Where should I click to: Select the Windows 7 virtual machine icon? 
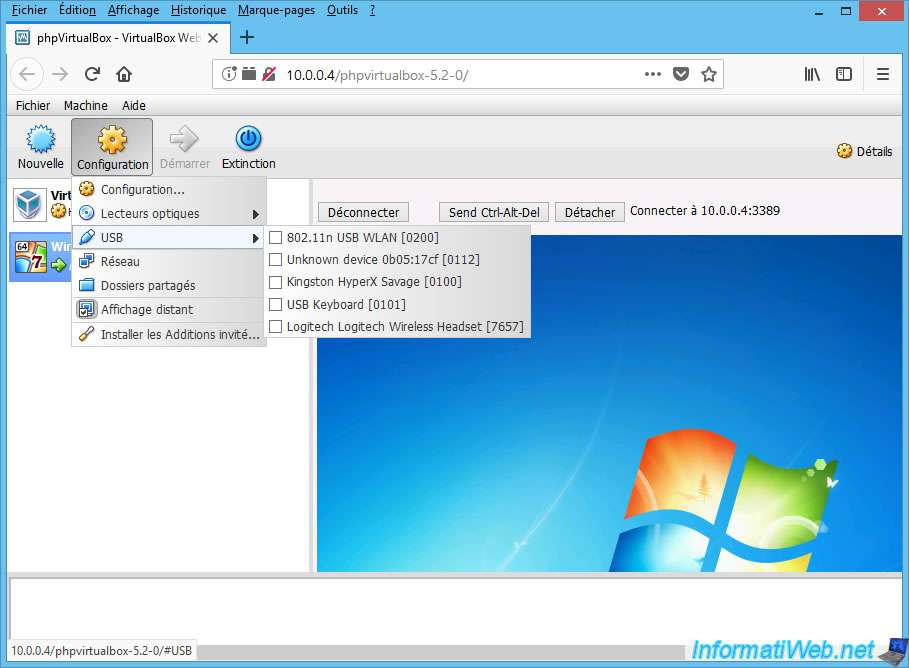[31, 257]
